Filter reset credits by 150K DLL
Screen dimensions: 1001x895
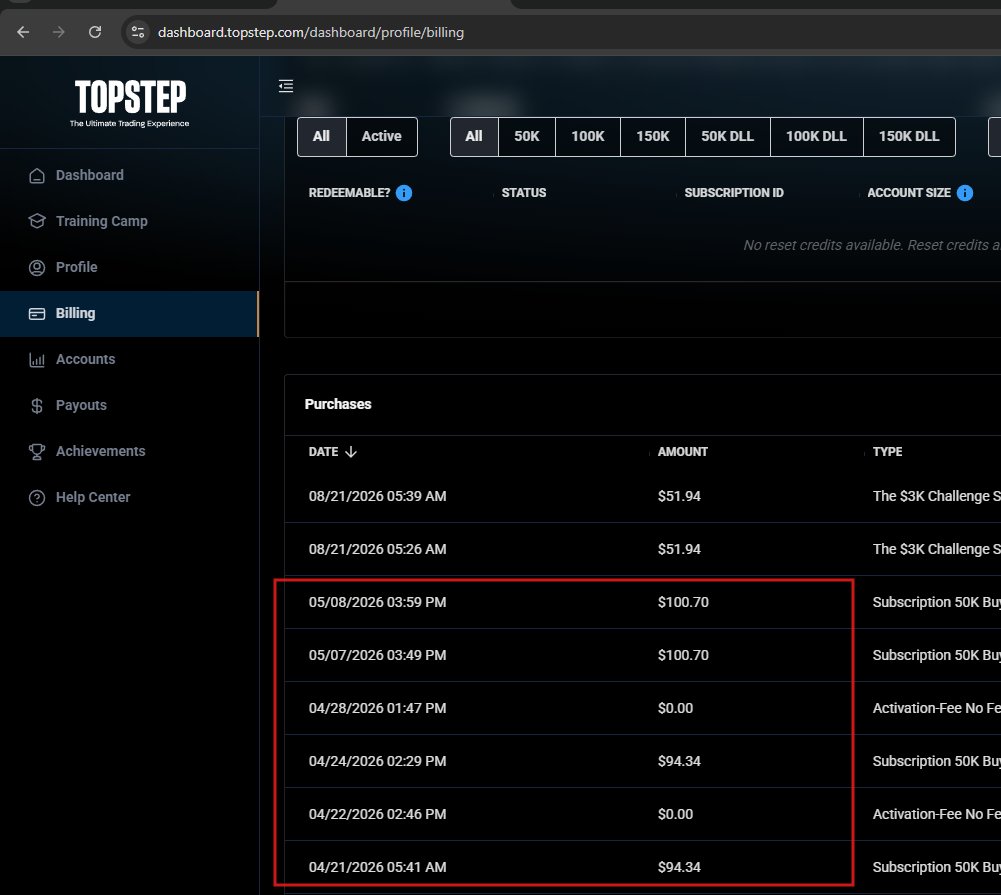[909, 137]
